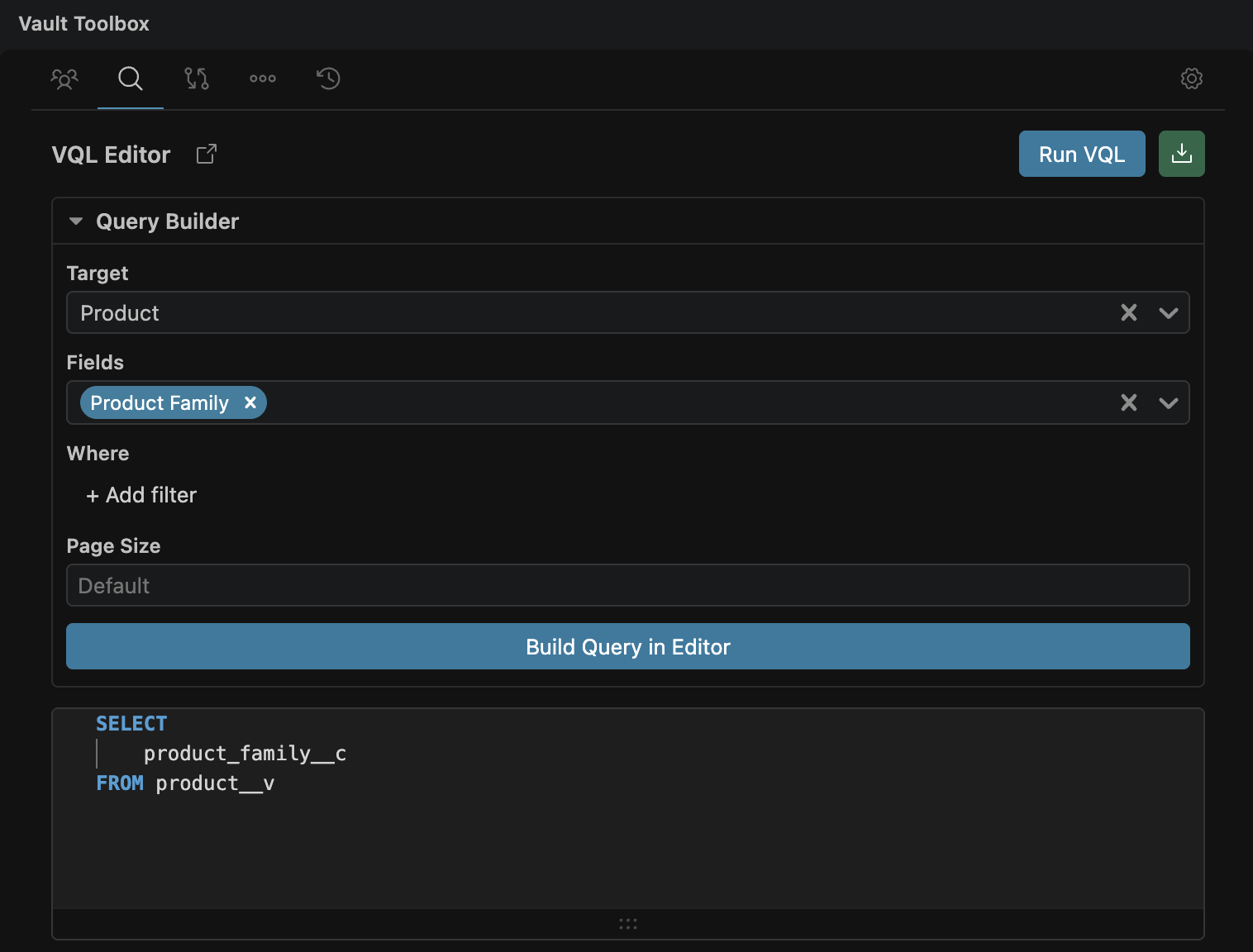Pop out VQL Editor in new window

point(207,155)
